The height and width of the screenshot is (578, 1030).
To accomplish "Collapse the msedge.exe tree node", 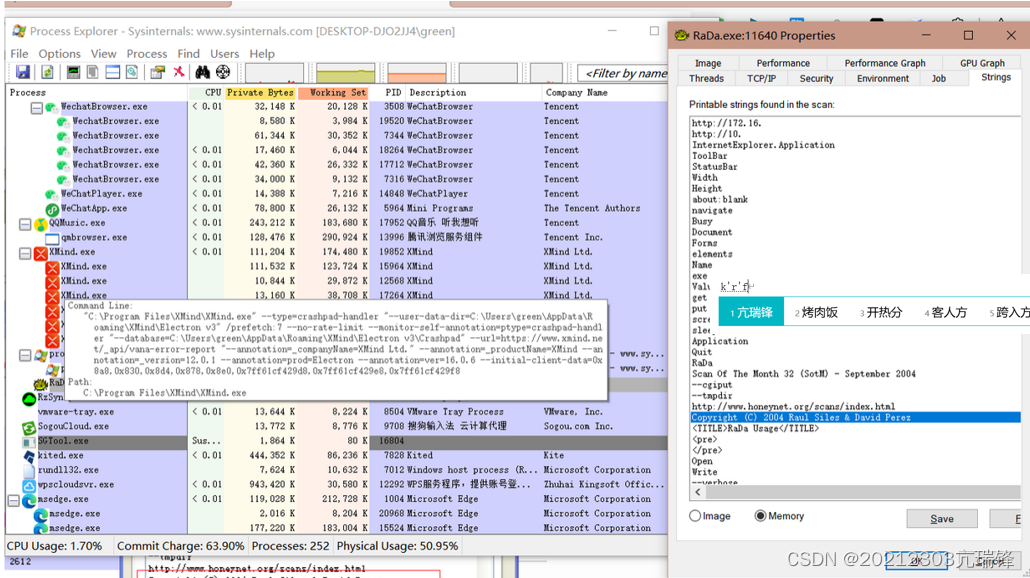I will [x=13, y=500].
